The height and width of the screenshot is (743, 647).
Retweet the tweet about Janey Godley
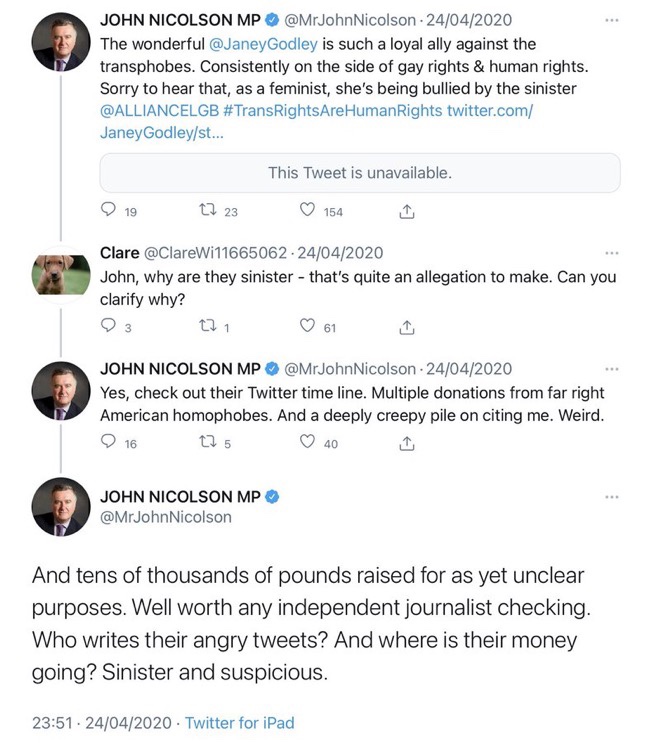pos(208,211)
